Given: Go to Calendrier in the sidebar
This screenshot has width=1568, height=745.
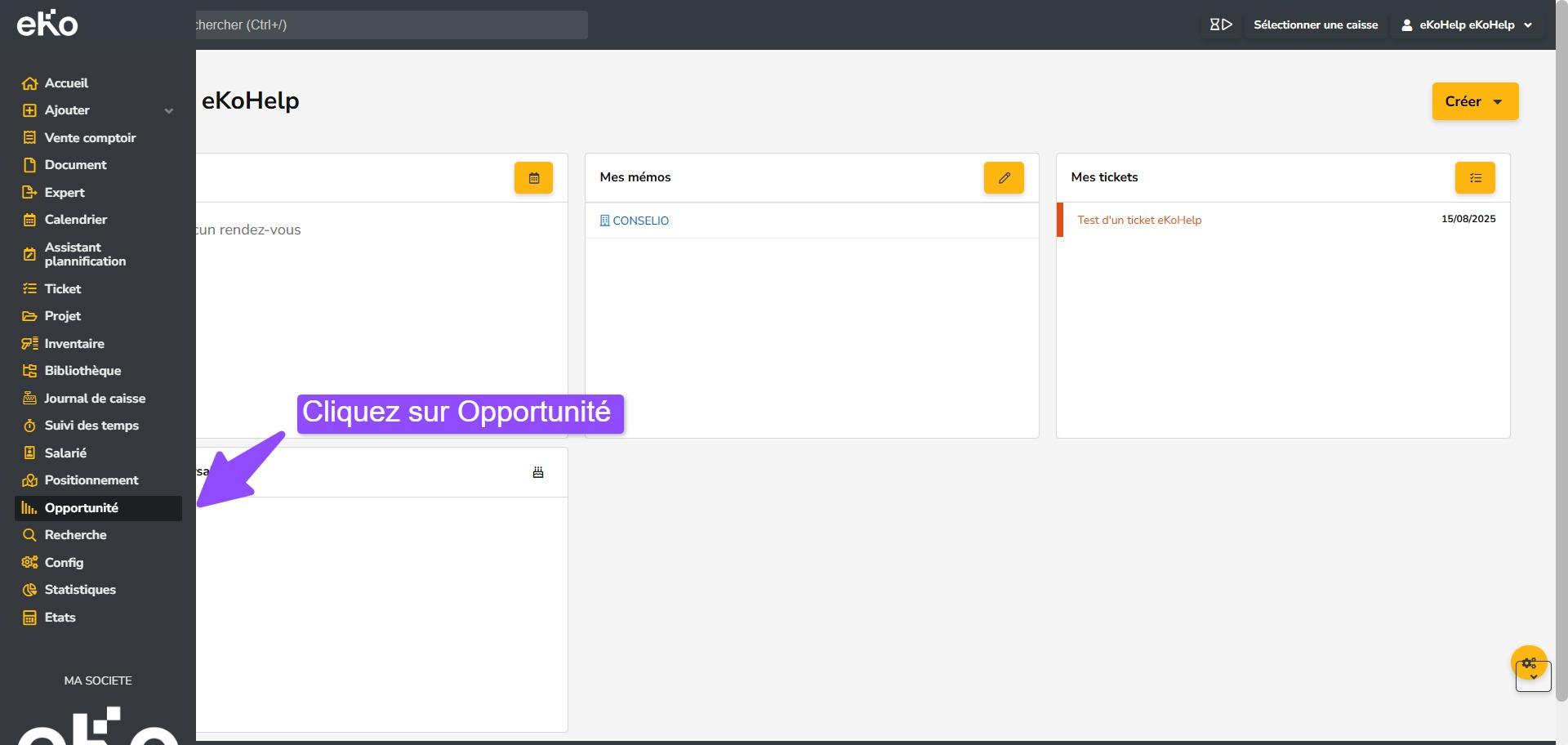Looking at the screenshot, I should click(x=76, y=220).
